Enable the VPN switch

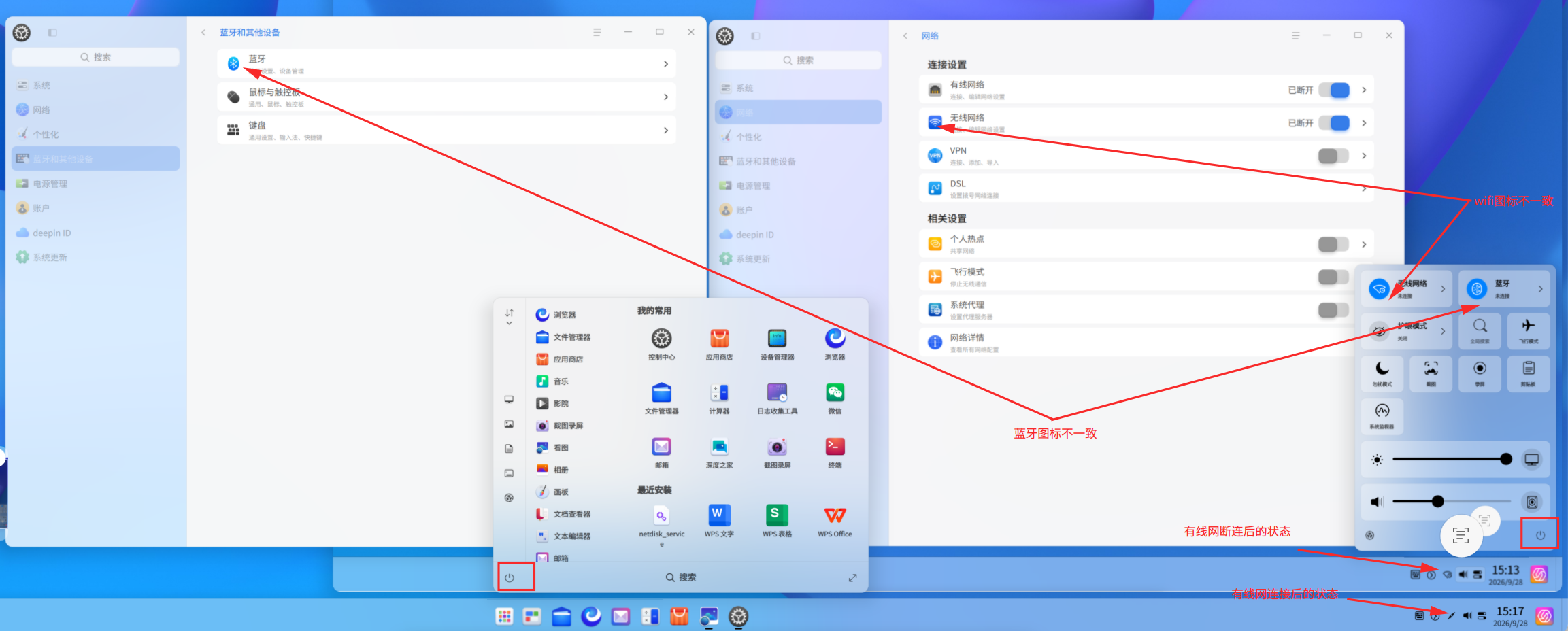pos(1334,156)
